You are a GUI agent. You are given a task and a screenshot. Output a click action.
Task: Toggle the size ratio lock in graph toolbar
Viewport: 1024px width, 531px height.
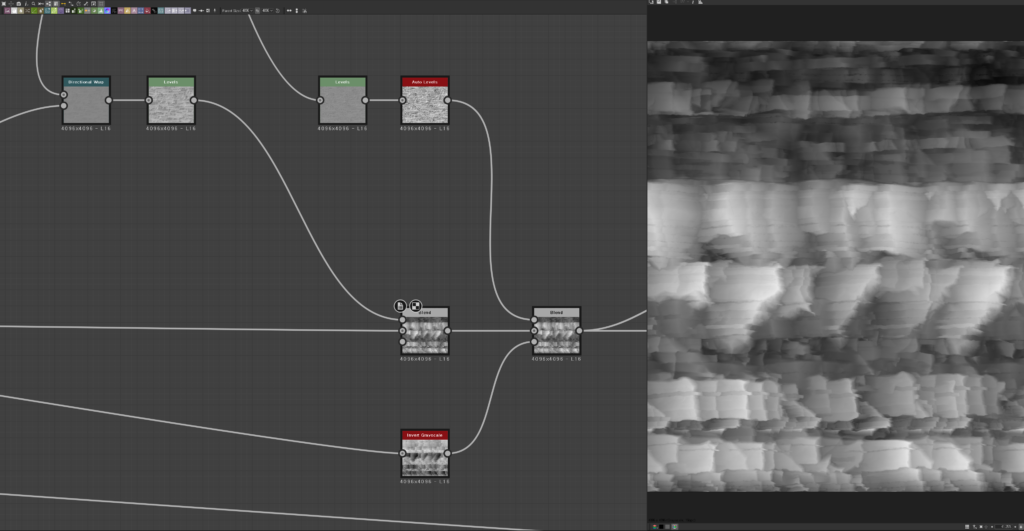[257, 10]
